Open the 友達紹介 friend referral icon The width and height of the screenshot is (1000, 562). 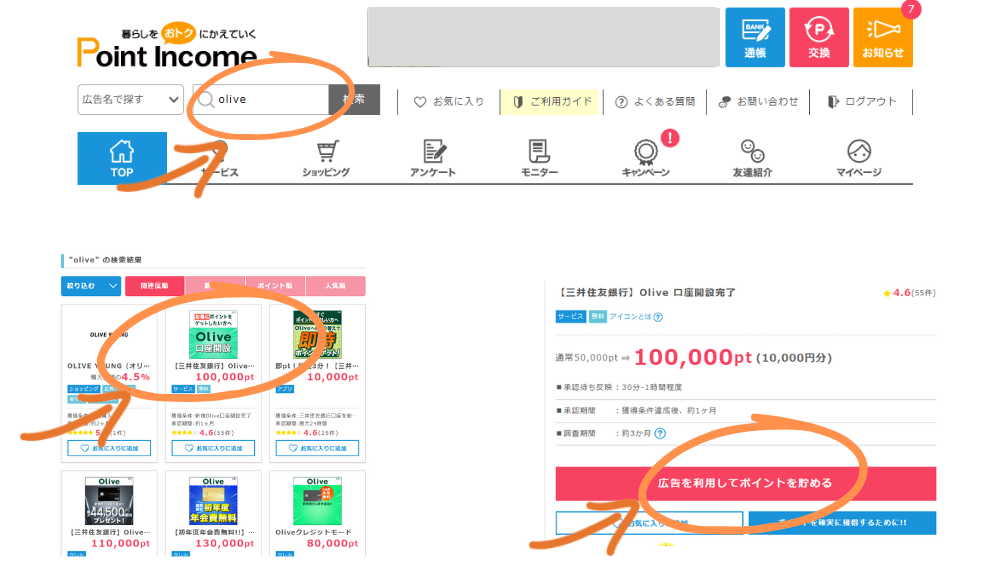click(x=752, y=158)
